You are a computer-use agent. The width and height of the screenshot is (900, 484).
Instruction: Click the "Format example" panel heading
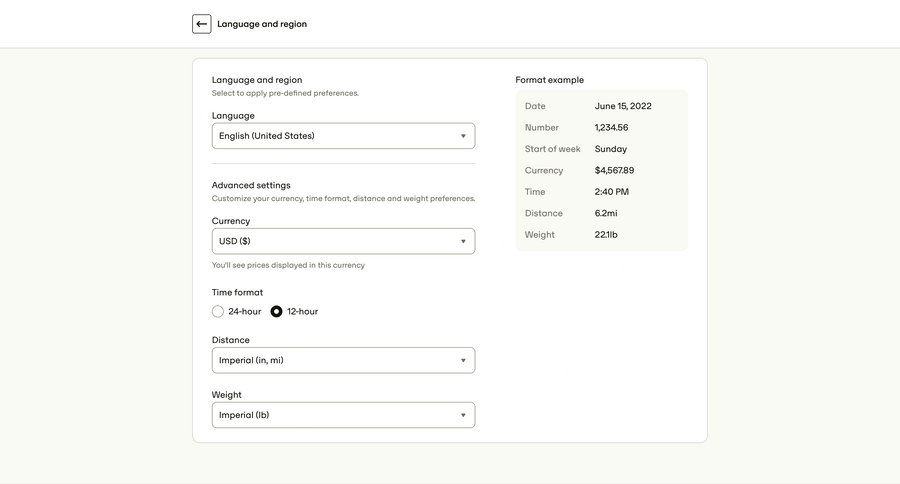point(550,80)
